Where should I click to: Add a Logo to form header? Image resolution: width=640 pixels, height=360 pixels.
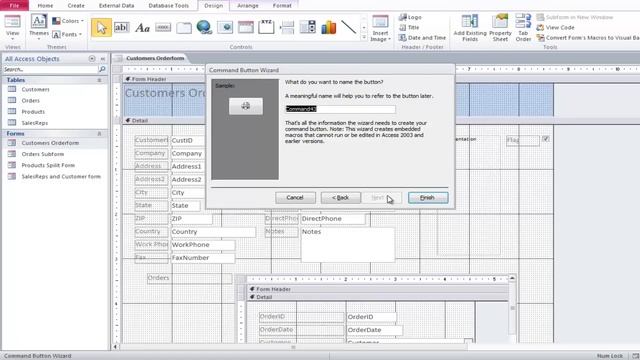click(411, 17)
